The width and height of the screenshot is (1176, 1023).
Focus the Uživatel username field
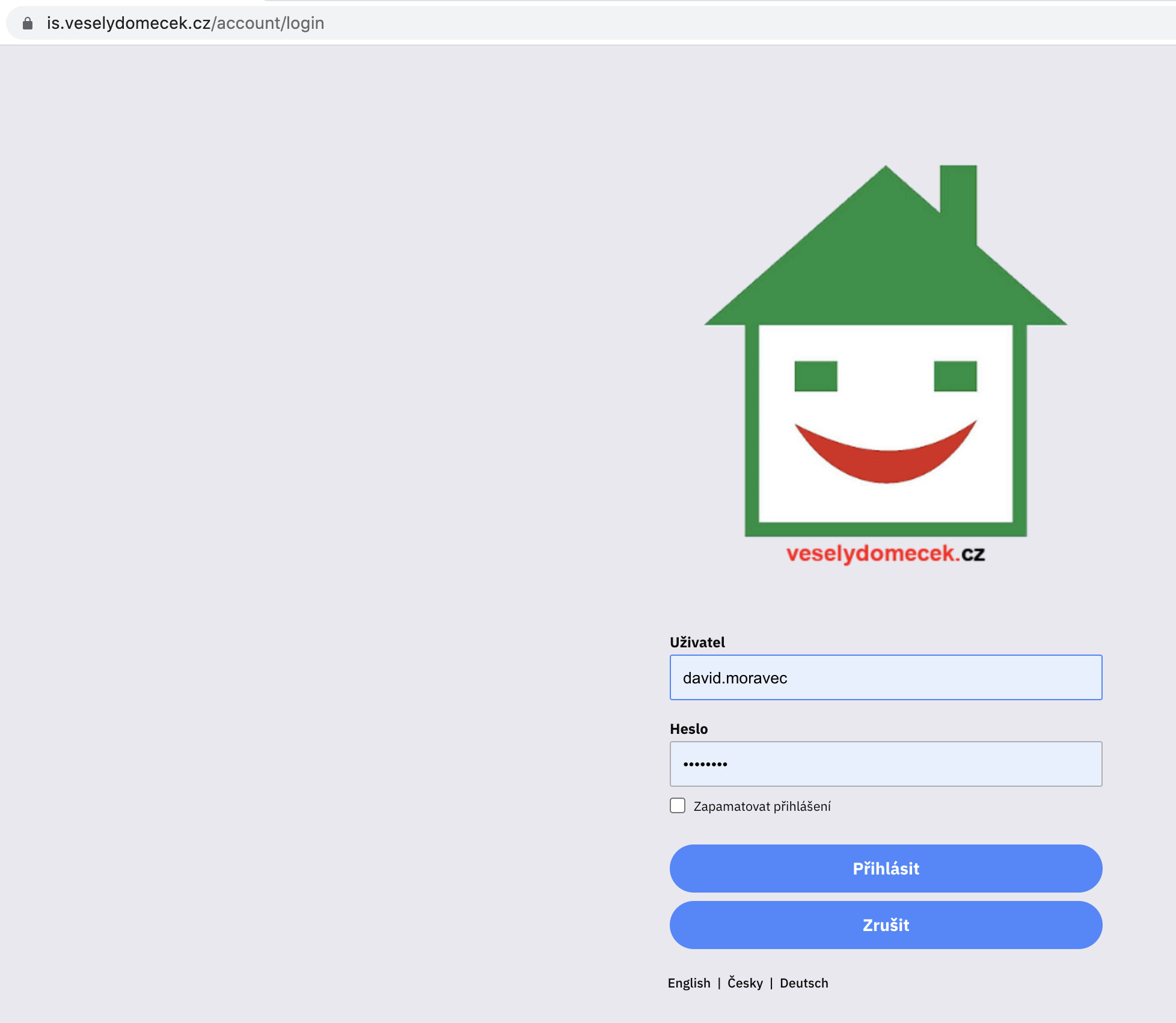pyautogui.click(x=886, y=677)
